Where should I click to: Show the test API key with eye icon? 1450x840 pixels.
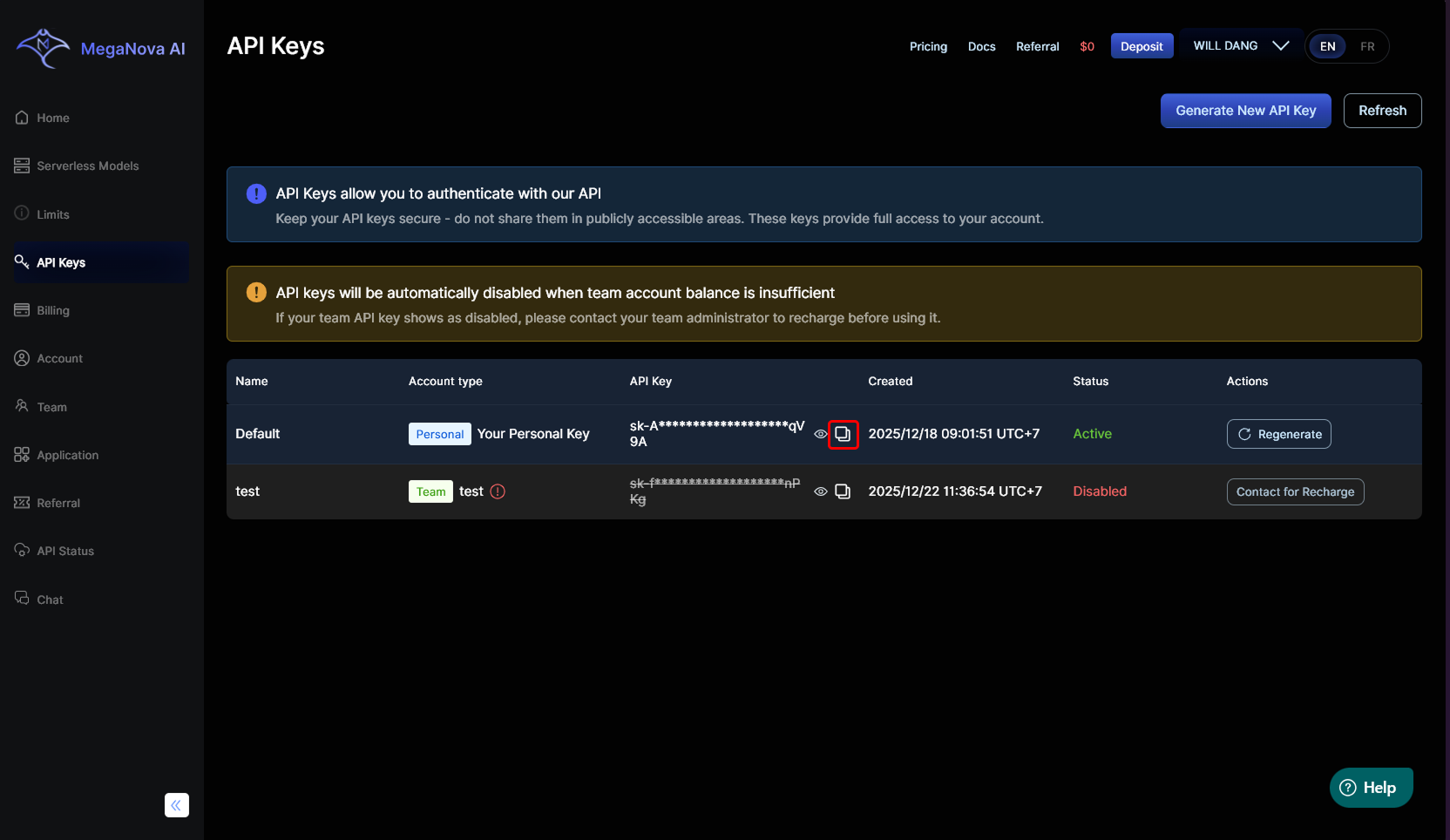pyautogui.click(x=820, y=491)
